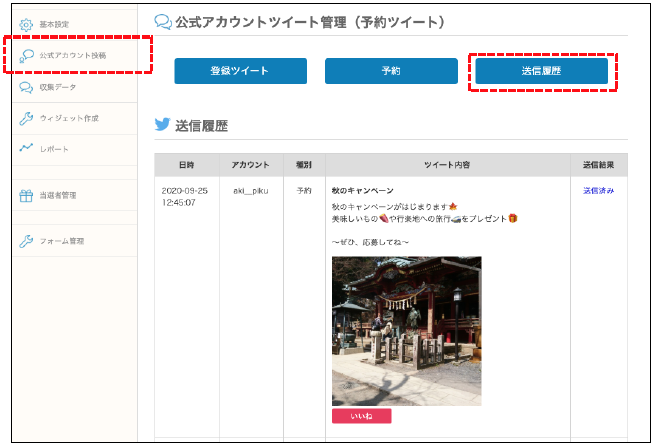
Task: Go to ウィジェット作成 menu item
Action: click(x=75, y=119)
